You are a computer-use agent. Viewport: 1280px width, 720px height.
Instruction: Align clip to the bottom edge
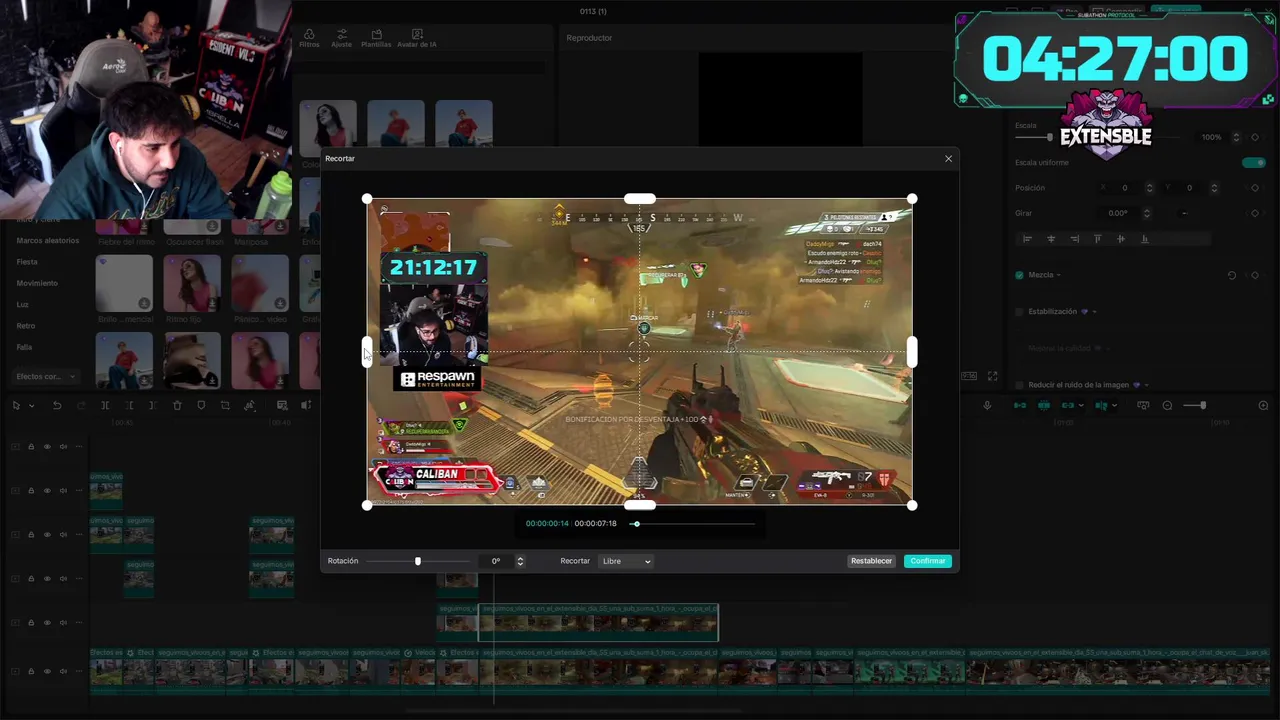[1145, 239]
